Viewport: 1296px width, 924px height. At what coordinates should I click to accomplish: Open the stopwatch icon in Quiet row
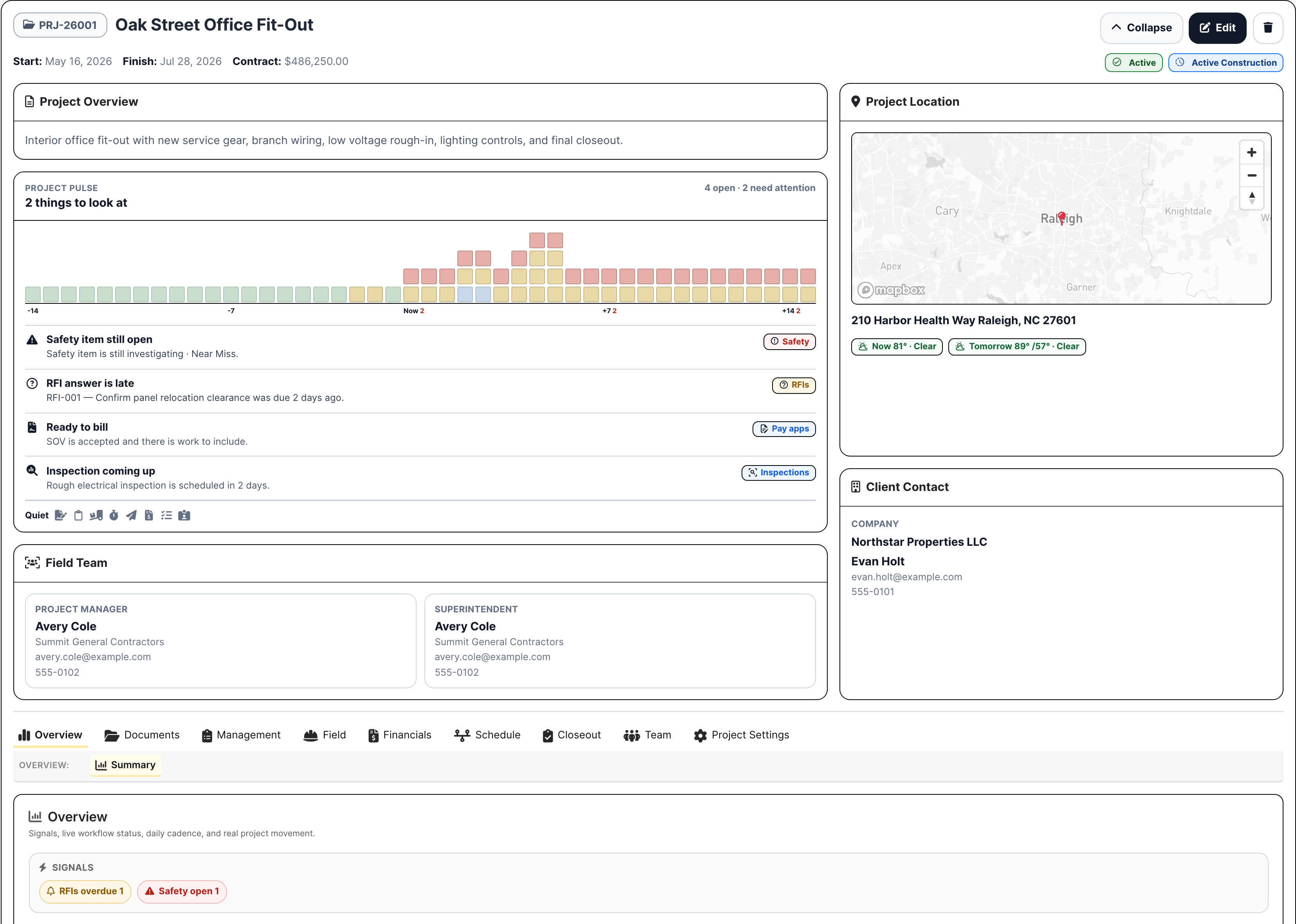(114, 516)
